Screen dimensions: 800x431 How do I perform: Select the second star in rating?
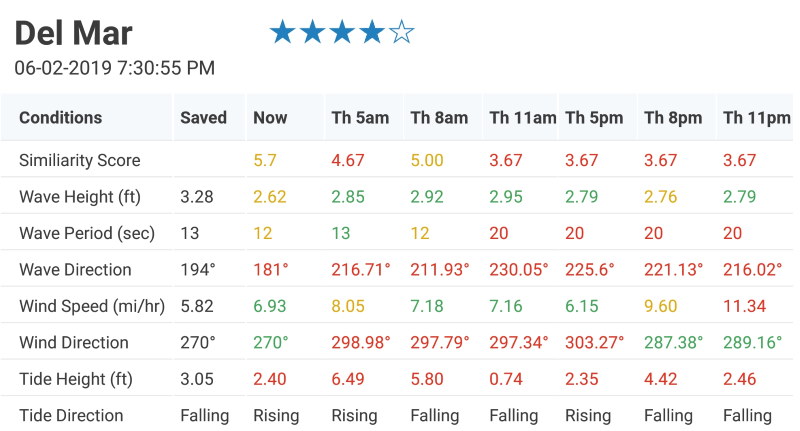click(x=312, y=32)
